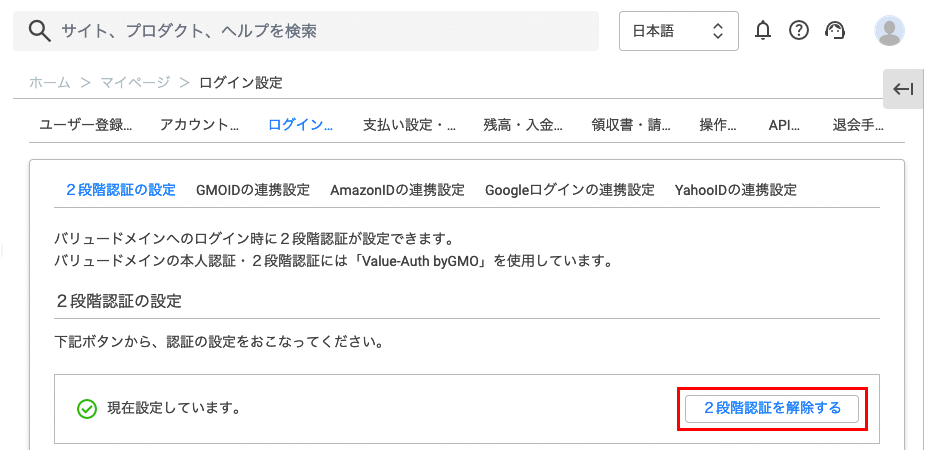
Task: Click the search magnifier icon
Action: [40, 31]
